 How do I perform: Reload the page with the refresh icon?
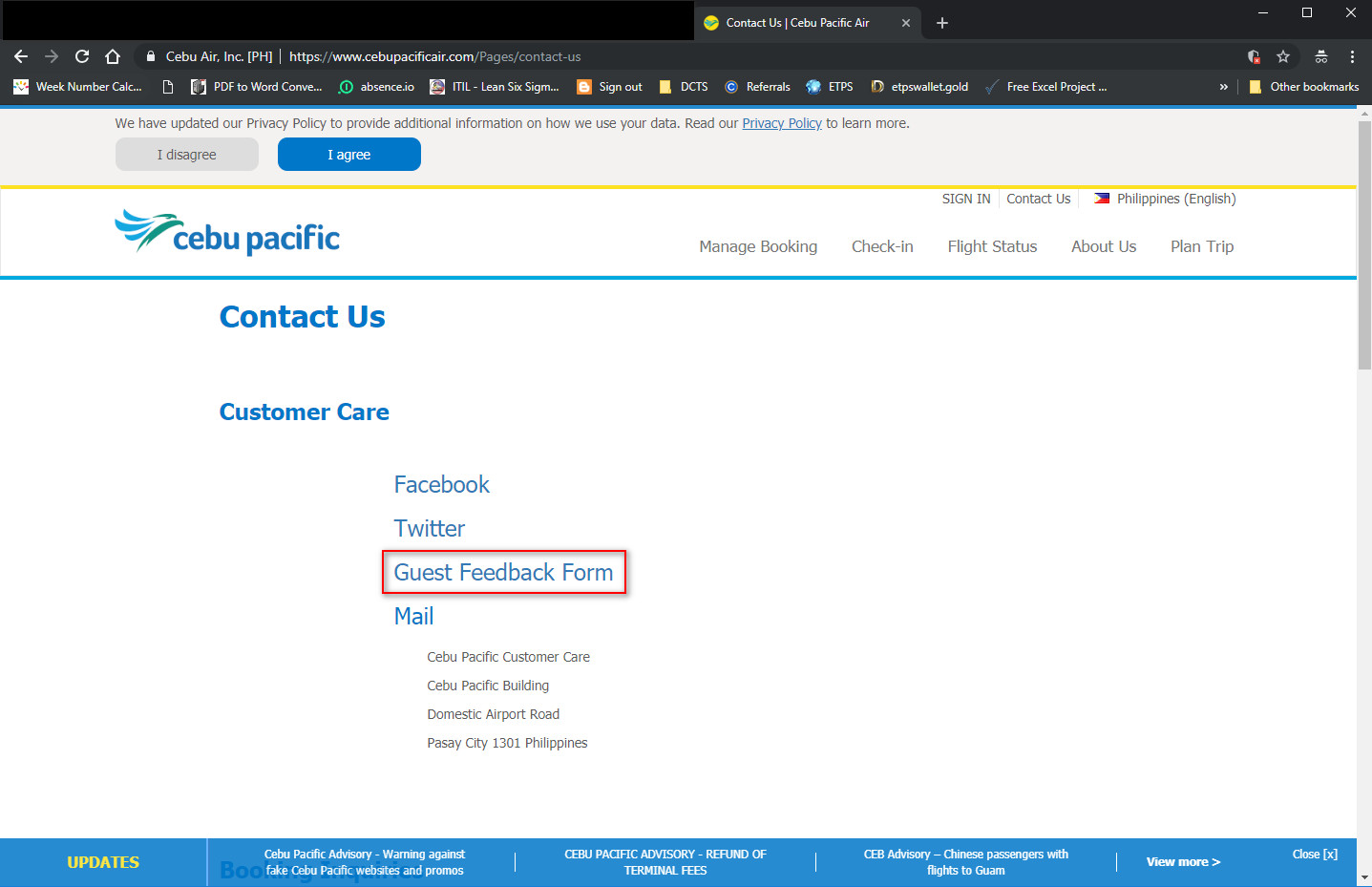point(82,56)
